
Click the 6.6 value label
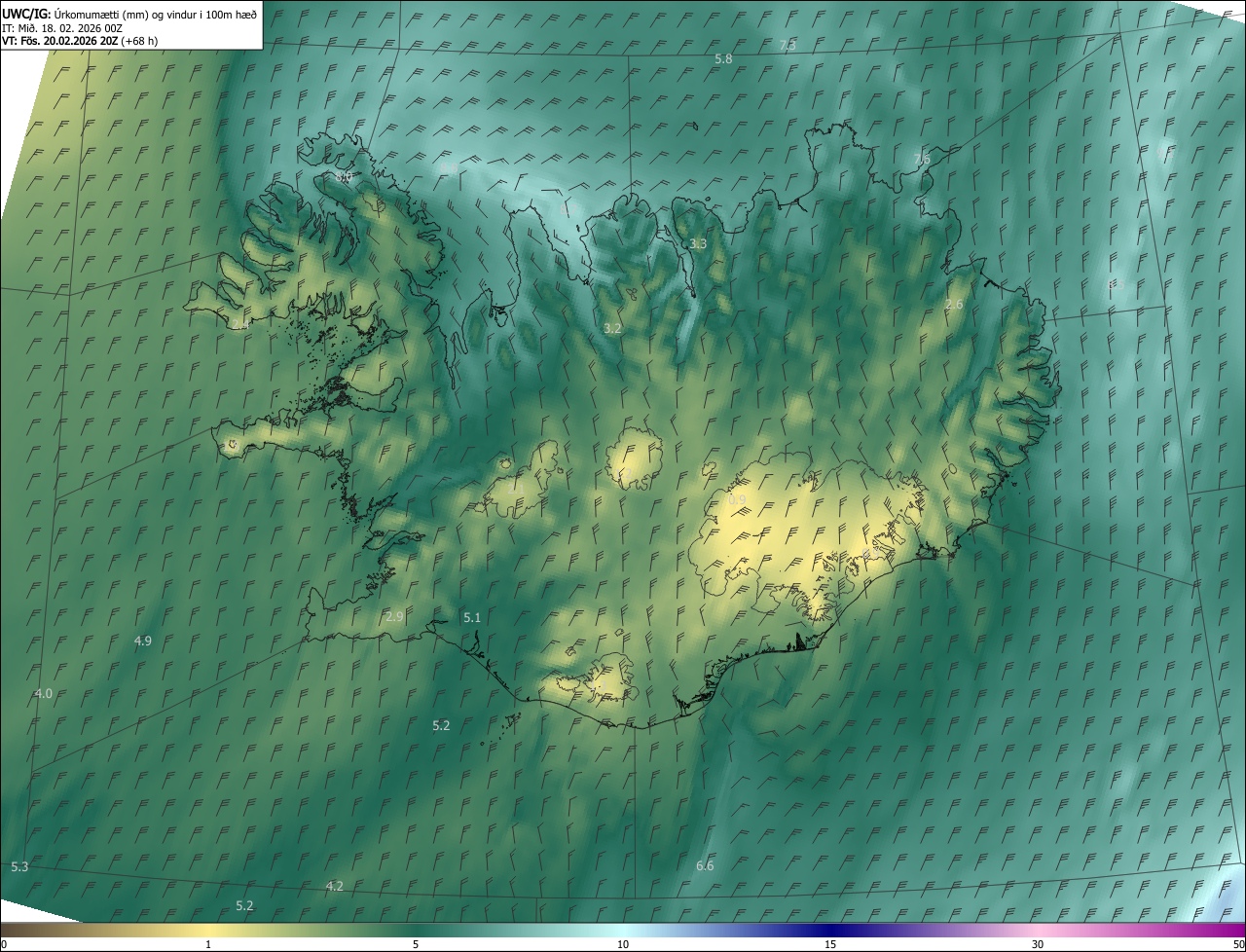(705, 865)
